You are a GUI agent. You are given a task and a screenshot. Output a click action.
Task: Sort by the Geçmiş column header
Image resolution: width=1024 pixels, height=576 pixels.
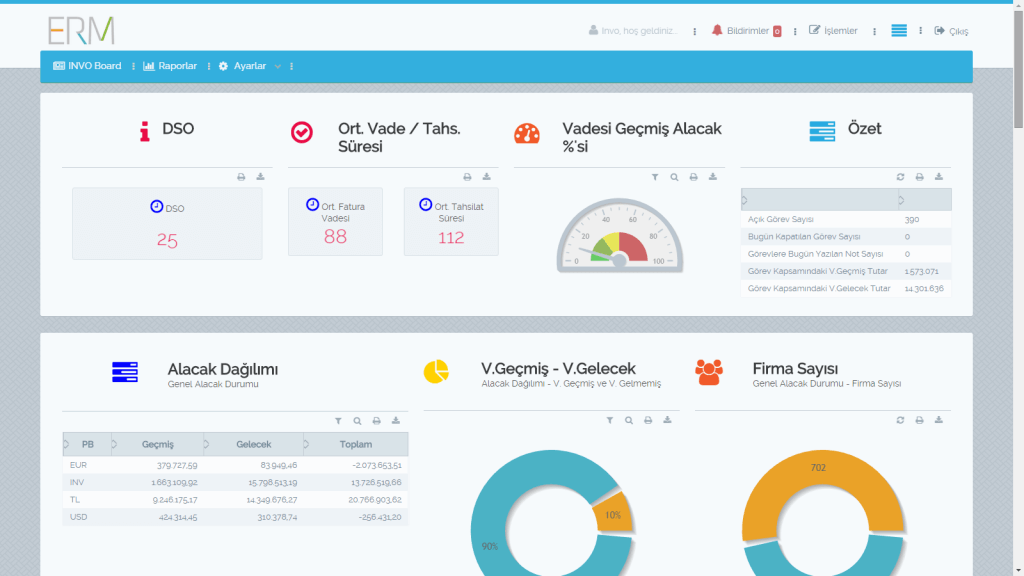click(x=157, y=444)
